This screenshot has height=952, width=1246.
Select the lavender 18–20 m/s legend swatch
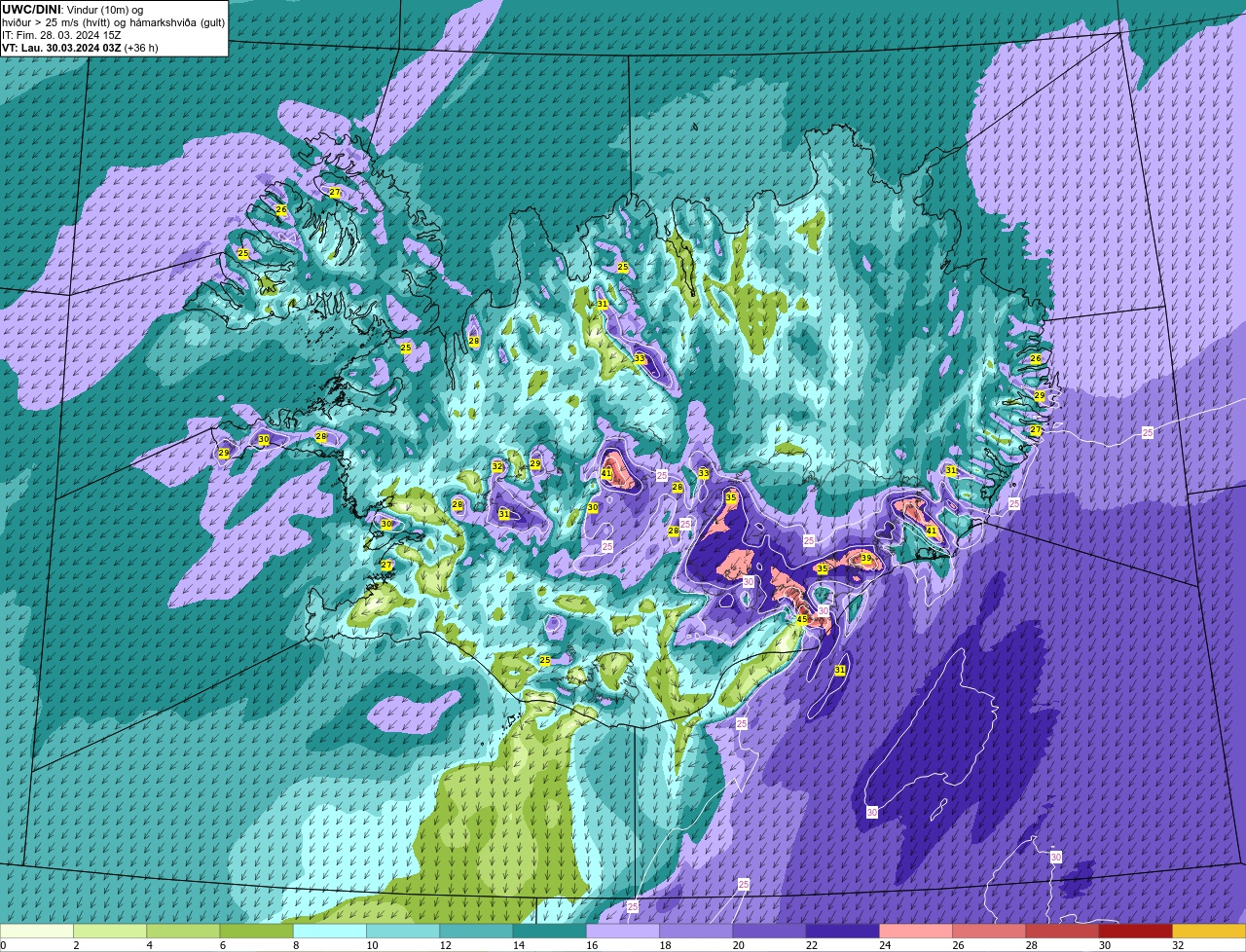696,931
